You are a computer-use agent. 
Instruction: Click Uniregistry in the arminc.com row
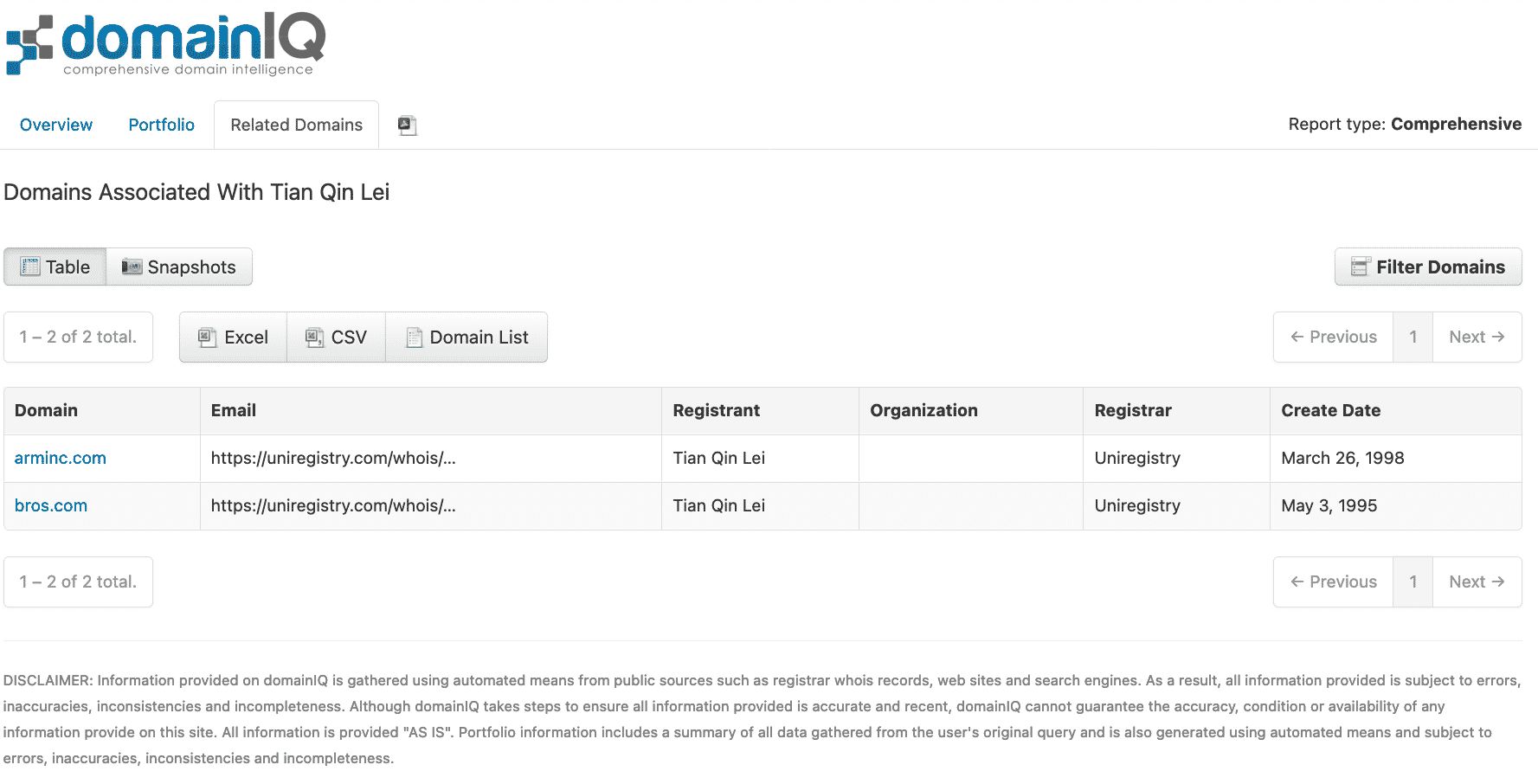(x=1137, y=458)
